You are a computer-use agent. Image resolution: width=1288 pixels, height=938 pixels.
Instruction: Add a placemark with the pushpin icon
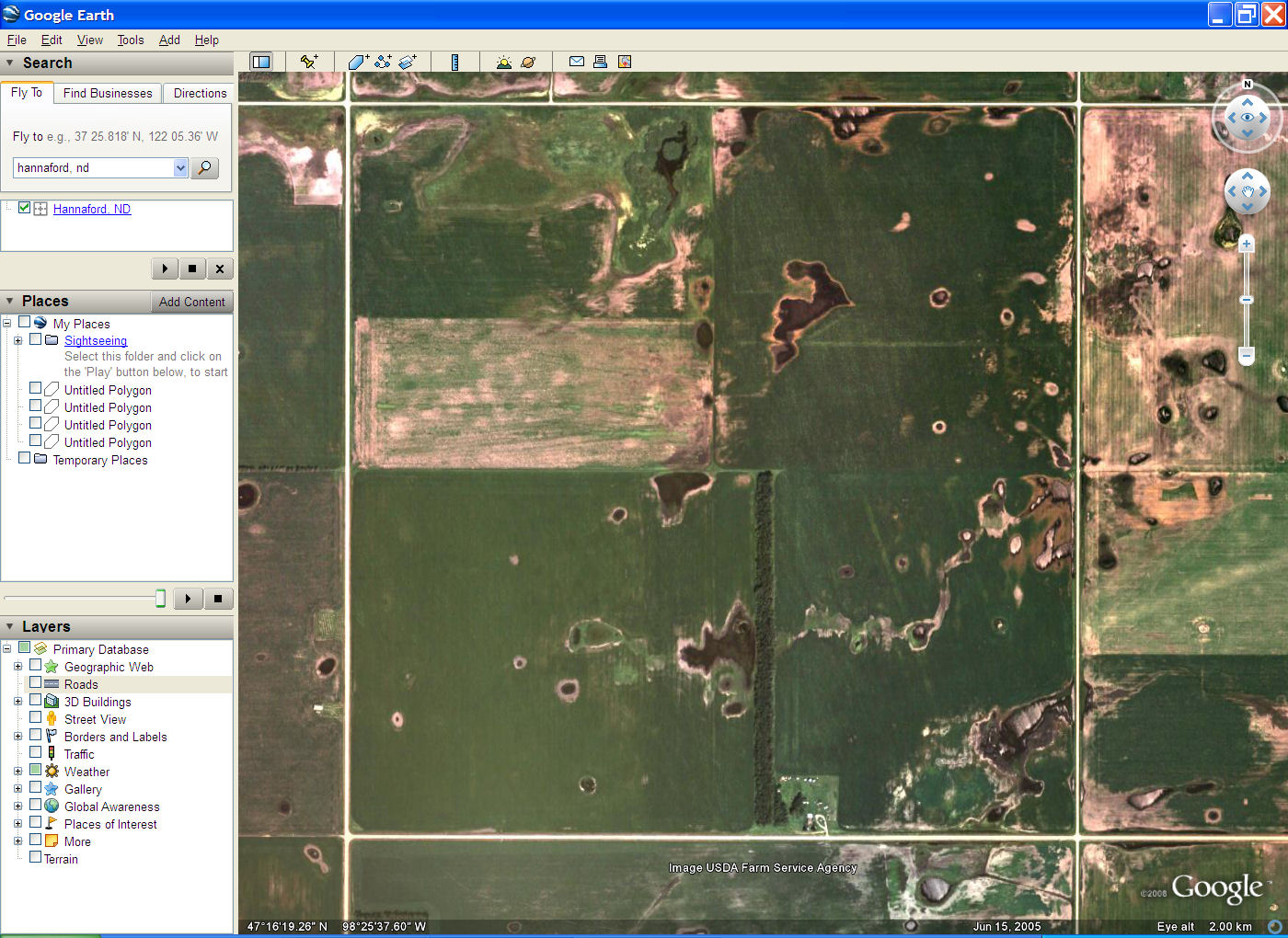click(x=309, y=62)
